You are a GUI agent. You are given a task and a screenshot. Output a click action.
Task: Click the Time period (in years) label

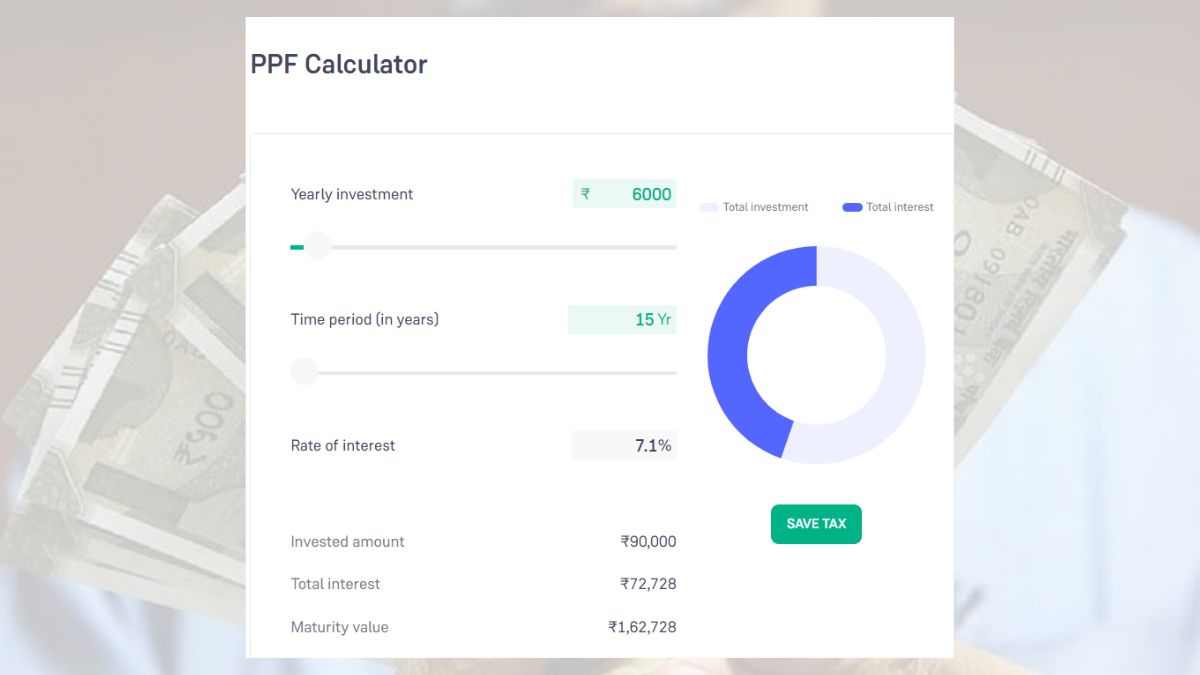[x=365, y=320]
